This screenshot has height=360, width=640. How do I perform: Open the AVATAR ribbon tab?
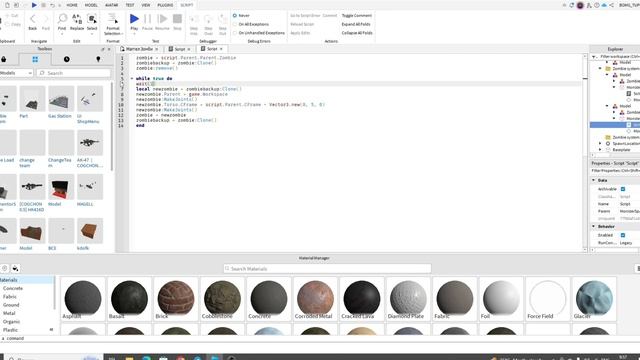point(111,5)
